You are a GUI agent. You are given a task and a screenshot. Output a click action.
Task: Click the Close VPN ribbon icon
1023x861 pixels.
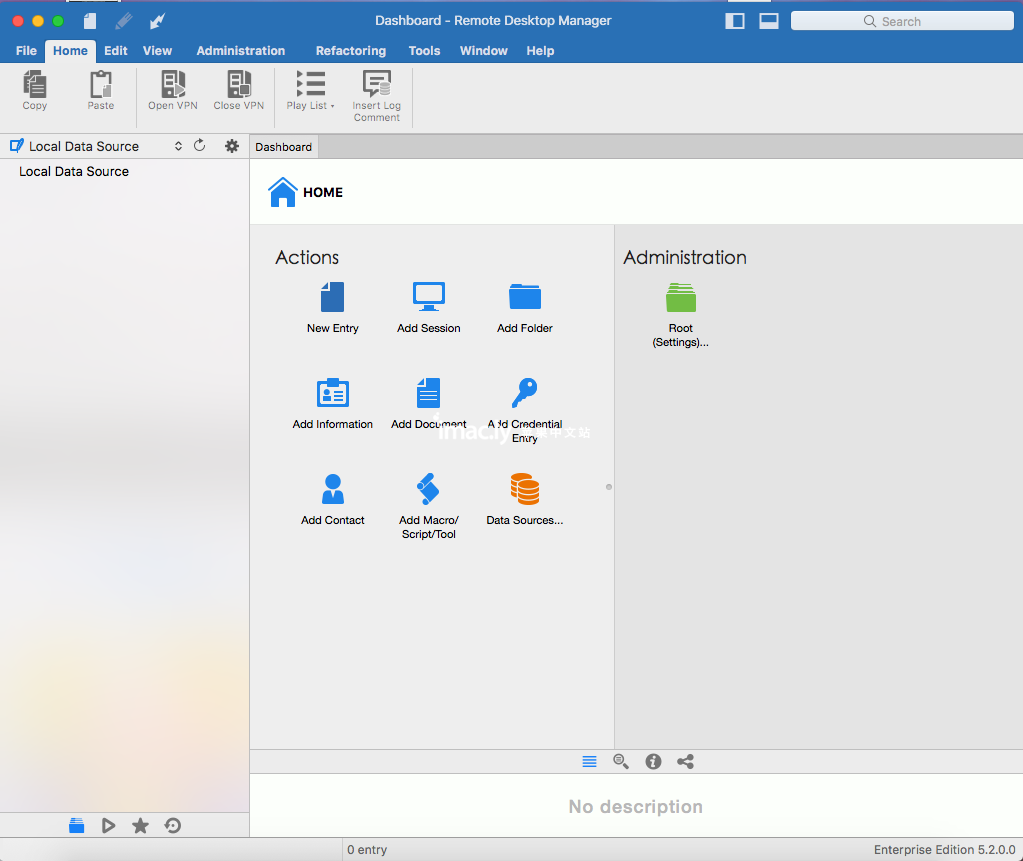(239, 85)
